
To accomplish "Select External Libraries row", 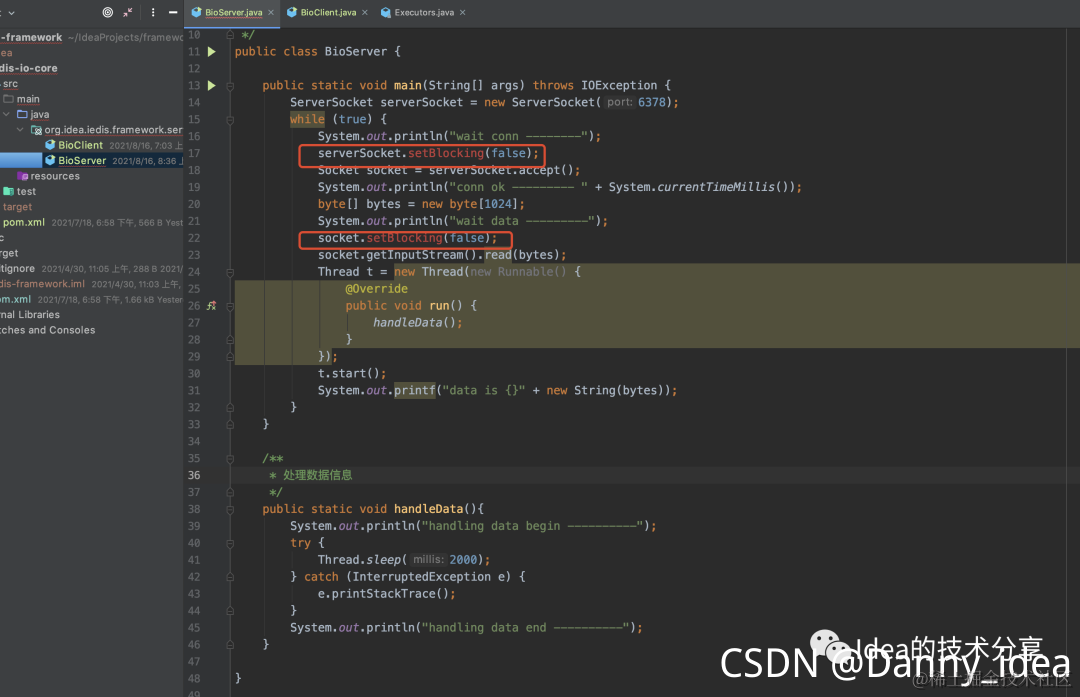I will click(x=92, y=315).
